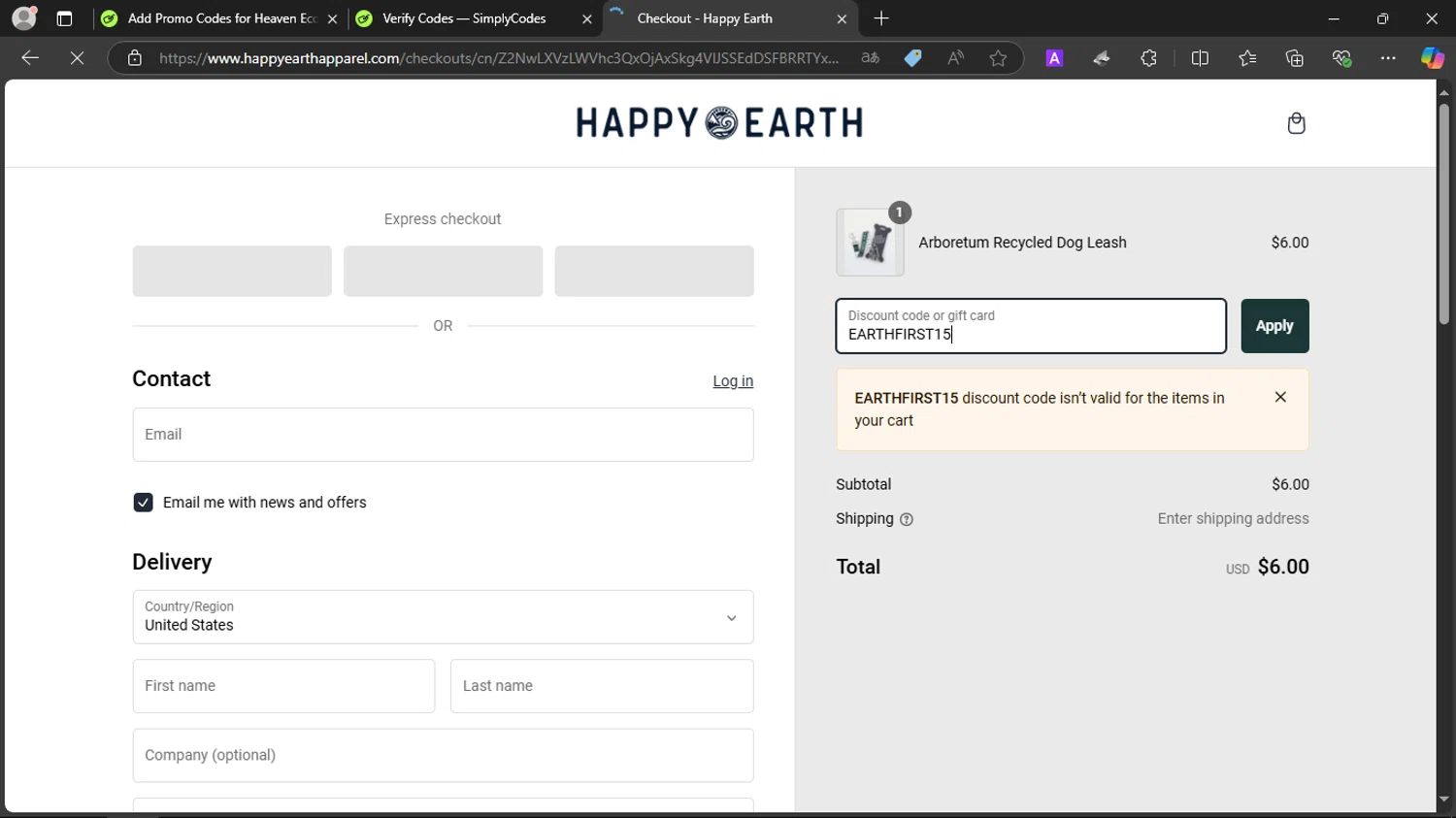
Task: Dismiss the invalid discount code message
Action: [x=1280, y=397]
